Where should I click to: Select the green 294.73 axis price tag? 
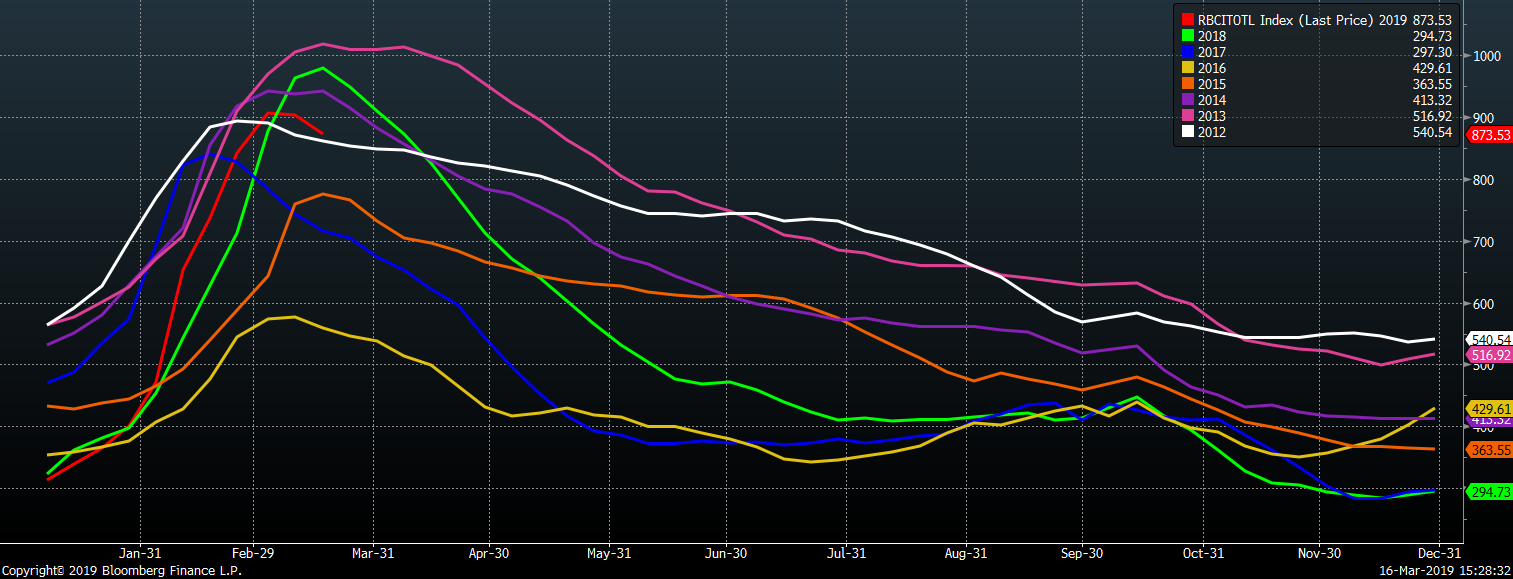[x=1489, y=492]
